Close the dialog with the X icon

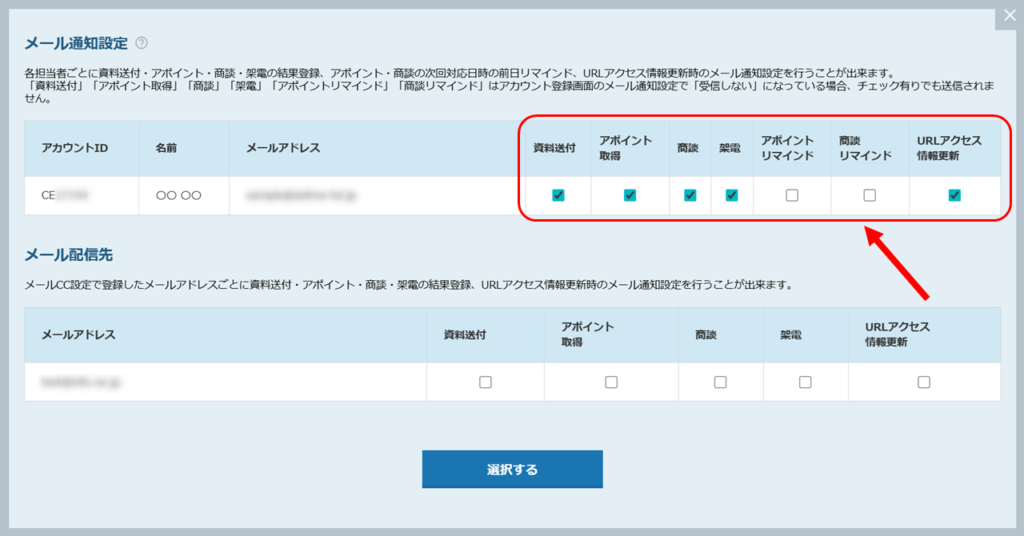click(x=1009, y=17)
